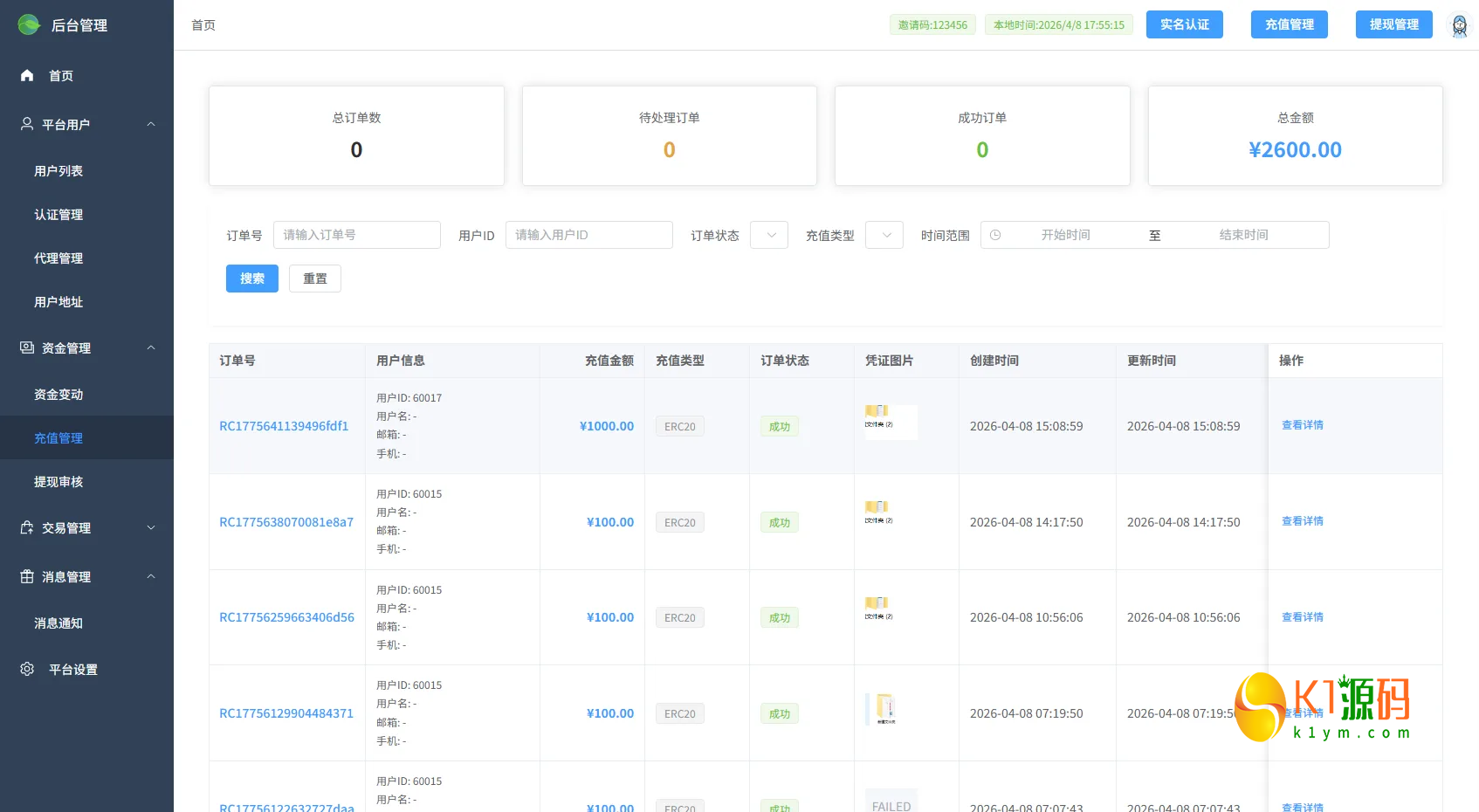Open voucher image of order RC1775641139496fdf1
Viewport: 1479px width, 812px height.
pos(891,422)
